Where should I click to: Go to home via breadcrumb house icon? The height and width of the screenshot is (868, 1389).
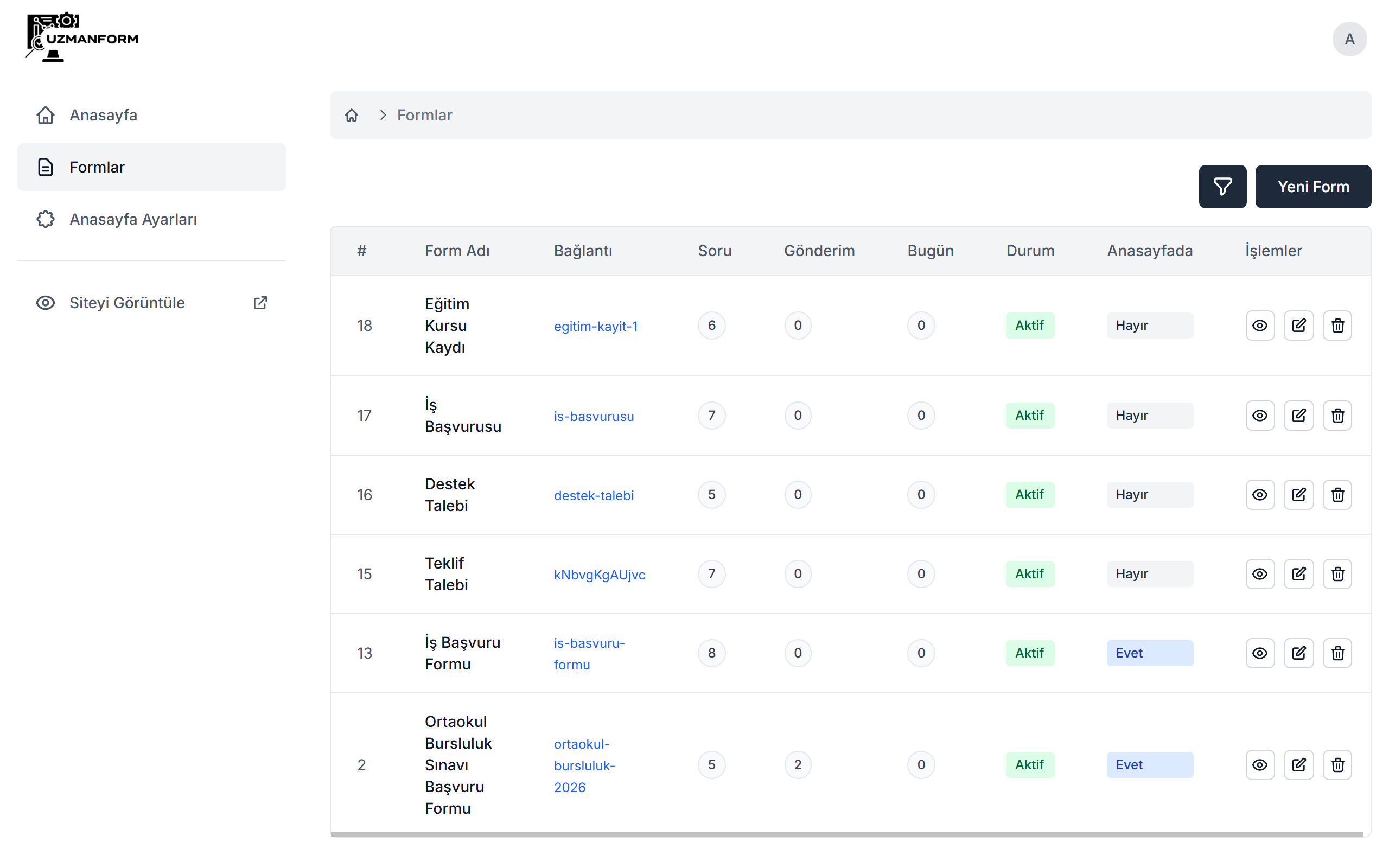pyautogui.click(x=351, y=116)
